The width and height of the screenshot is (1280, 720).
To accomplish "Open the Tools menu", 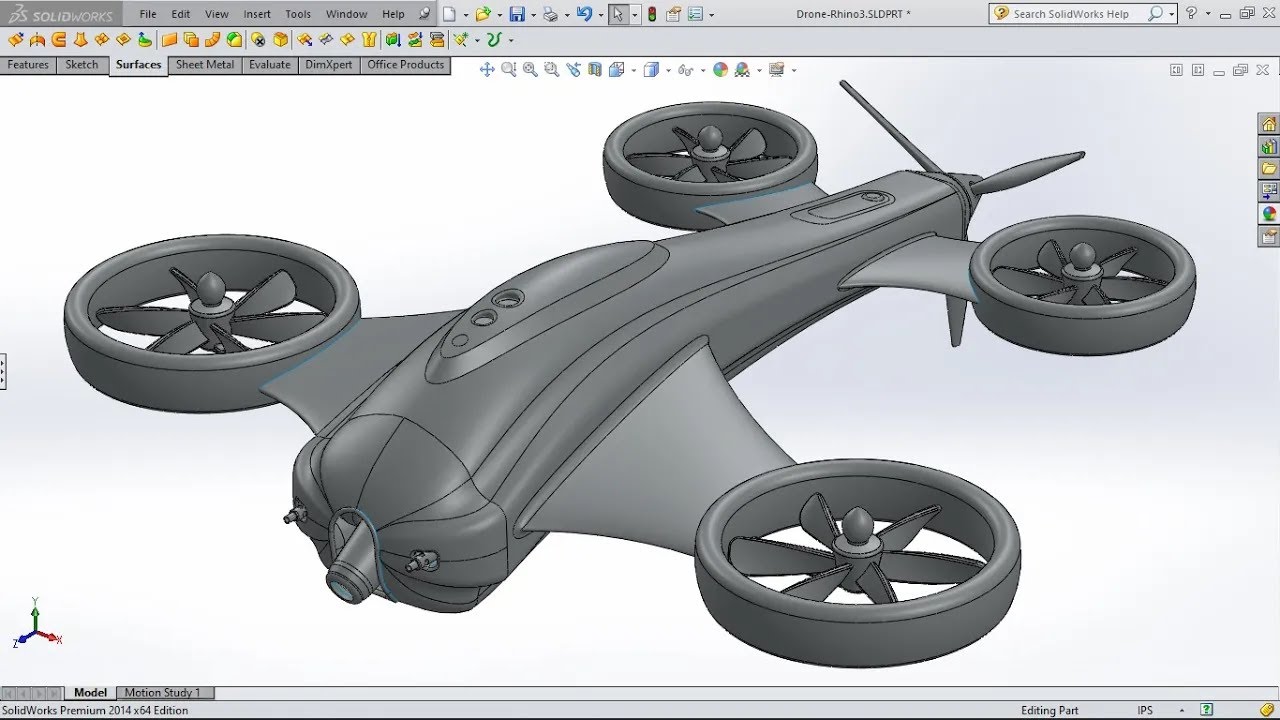I will pos(298,14).
